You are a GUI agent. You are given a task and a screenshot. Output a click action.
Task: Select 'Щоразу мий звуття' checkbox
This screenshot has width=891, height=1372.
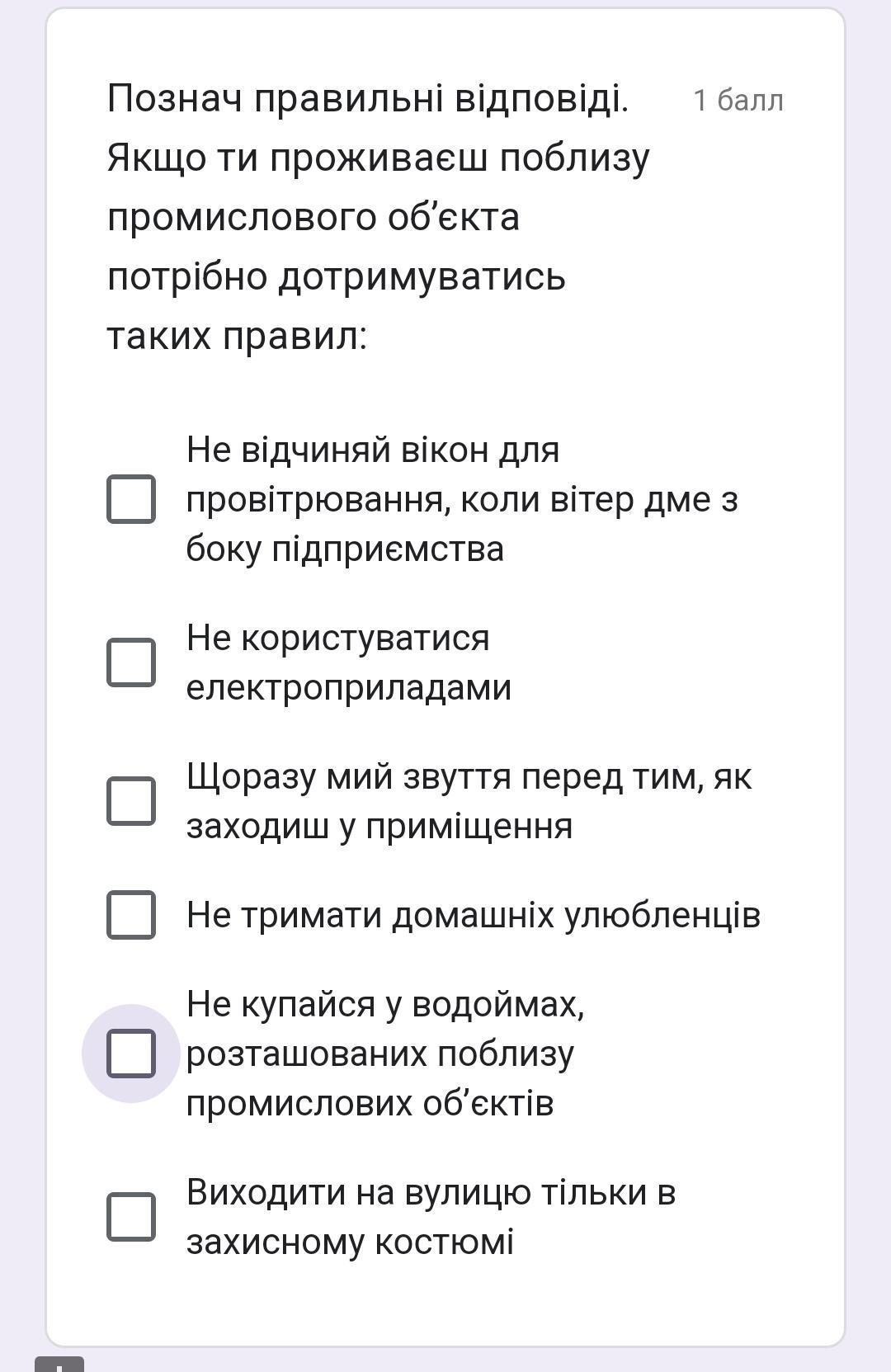[131, 800]
